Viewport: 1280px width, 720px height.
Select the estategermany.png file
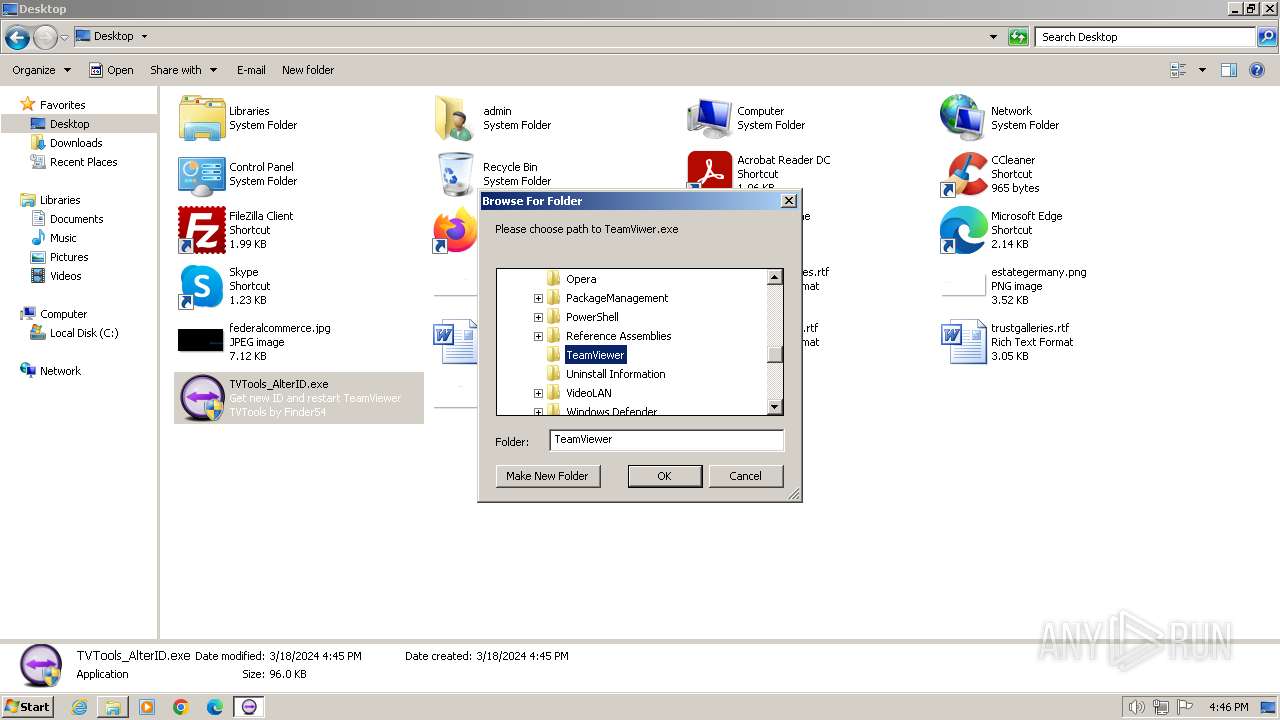[1038, 286]
